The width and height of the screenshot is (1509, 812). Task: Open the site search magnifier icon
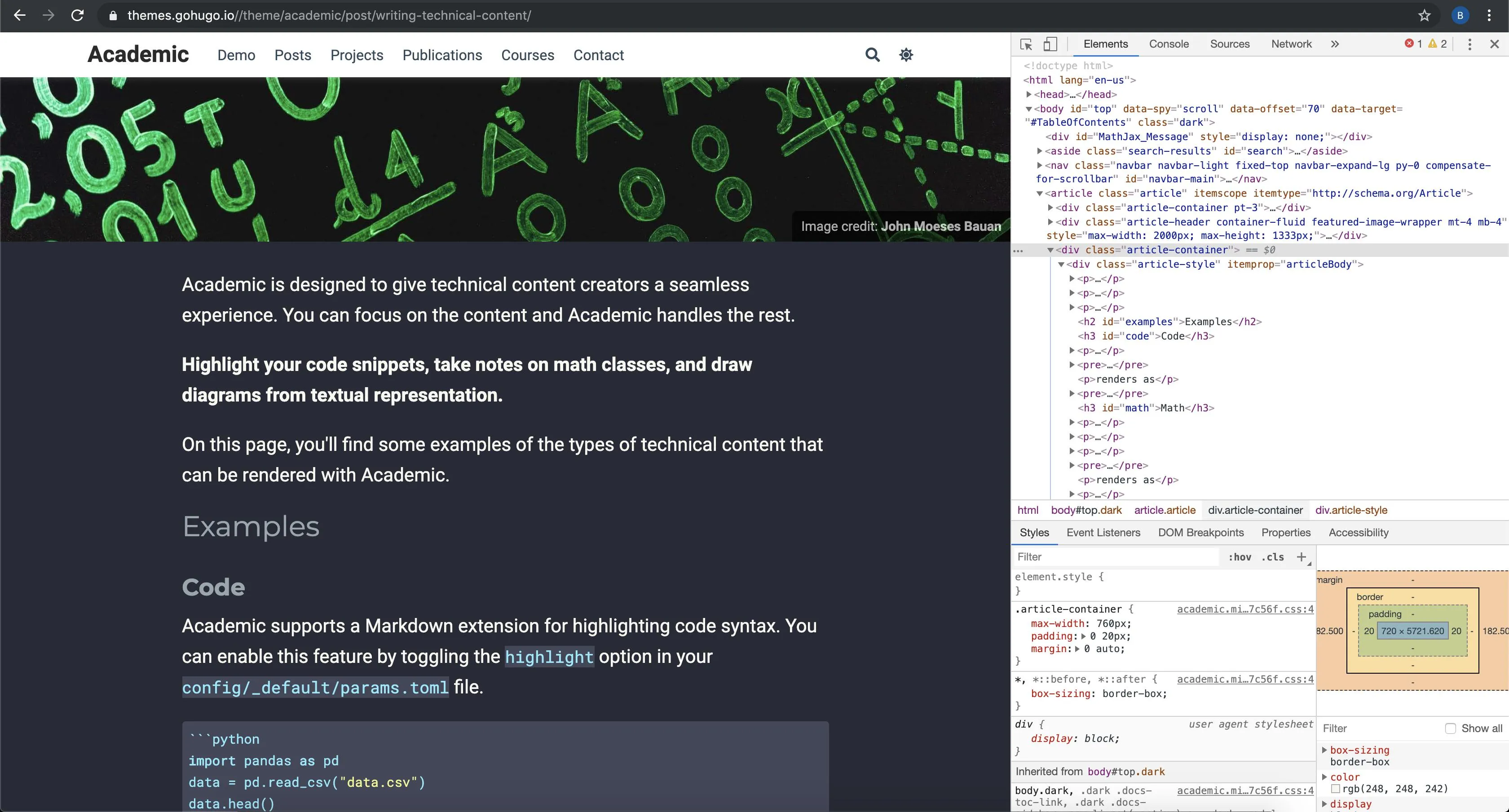click(872, 54)
